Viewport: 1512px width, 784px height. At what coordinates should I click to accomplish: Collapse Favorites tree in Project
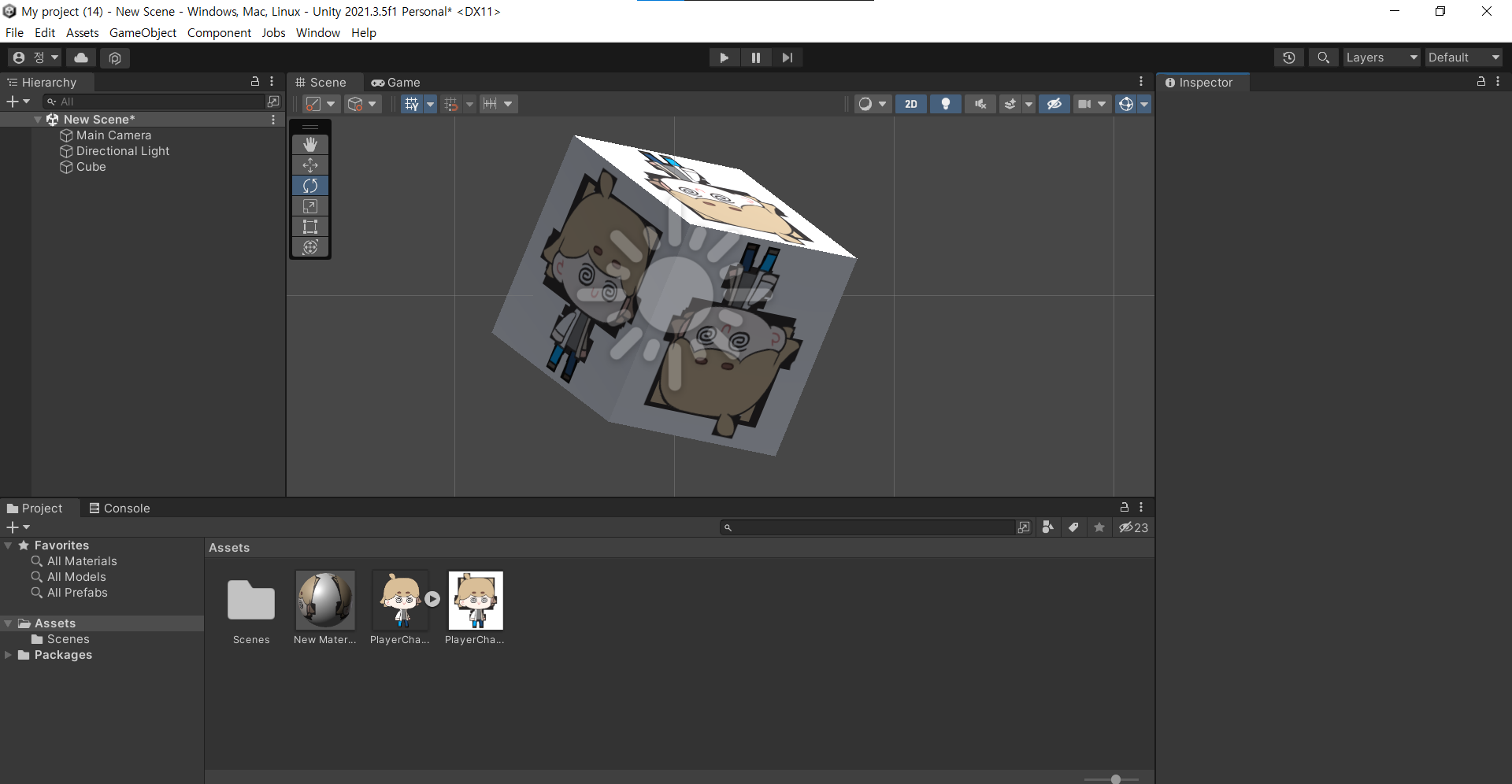tap(8, 545)
